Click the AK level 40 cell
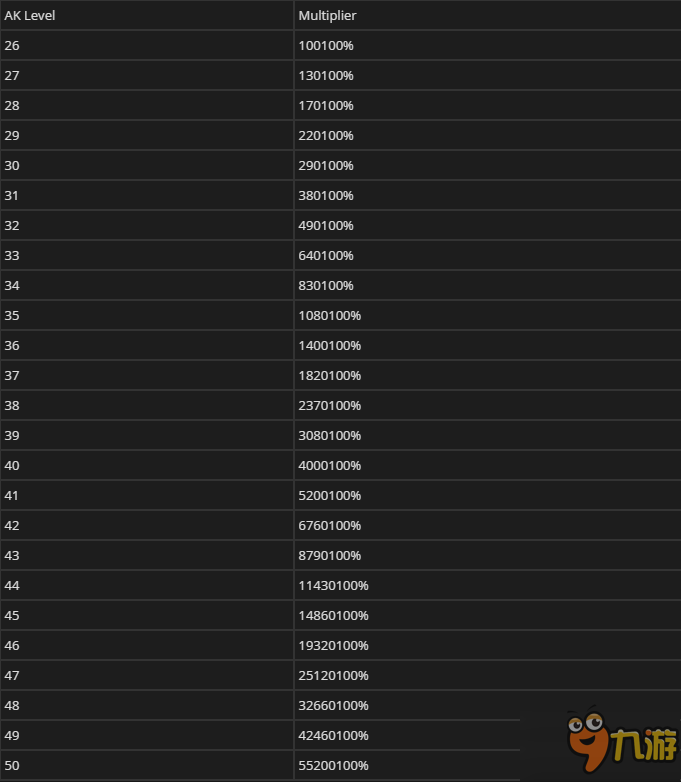 147,465
